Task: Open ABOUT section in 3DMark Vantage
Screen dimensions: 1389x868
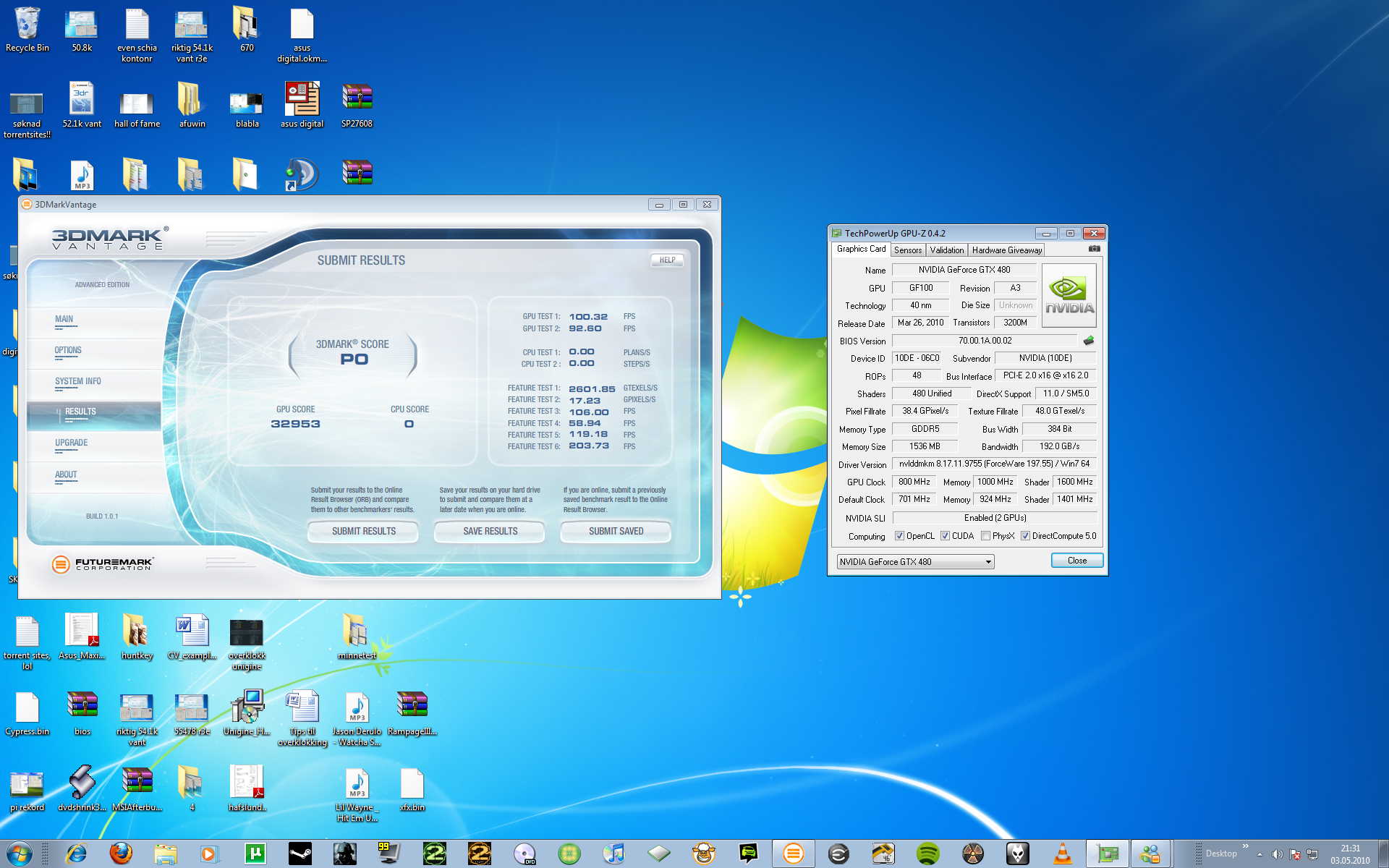Action: [x=94, y=477]
